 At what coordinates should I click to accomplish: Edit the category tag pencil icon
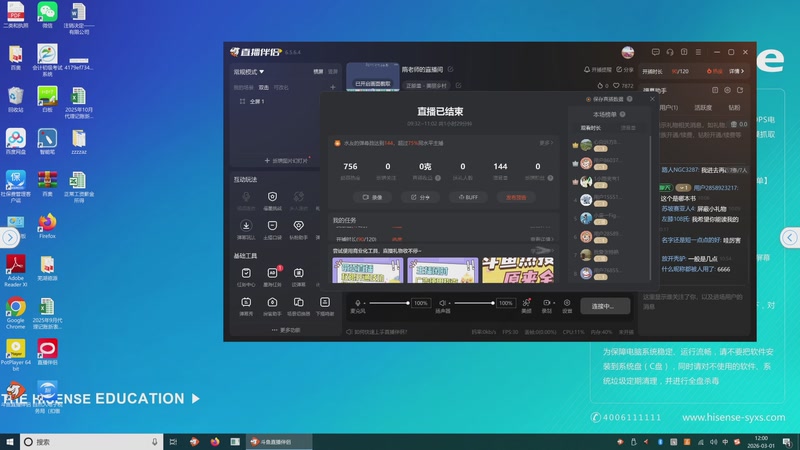tap(458, 85)
